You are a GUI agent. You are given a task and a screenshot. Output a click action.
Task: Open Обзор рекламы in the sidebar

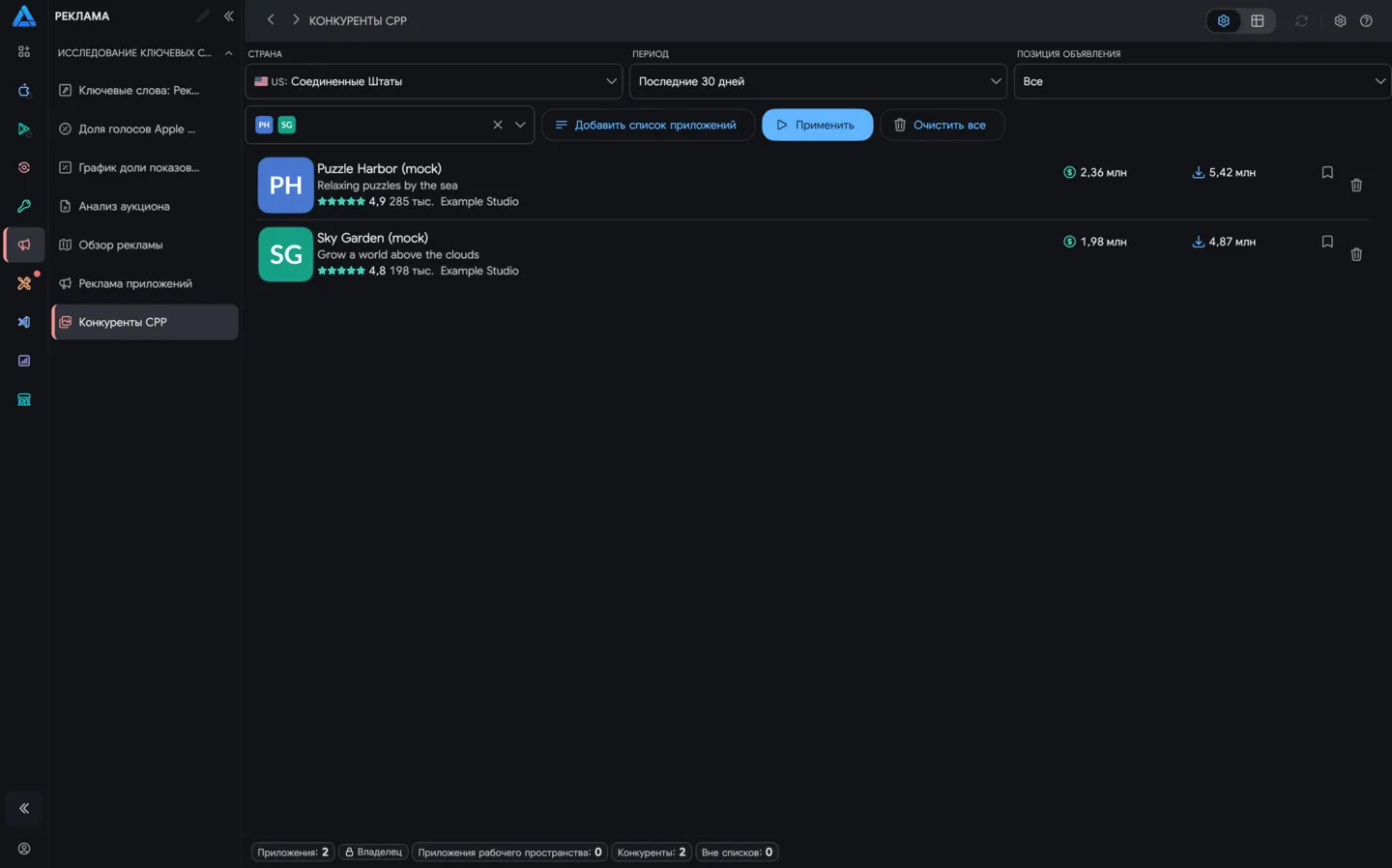[145, 245]
